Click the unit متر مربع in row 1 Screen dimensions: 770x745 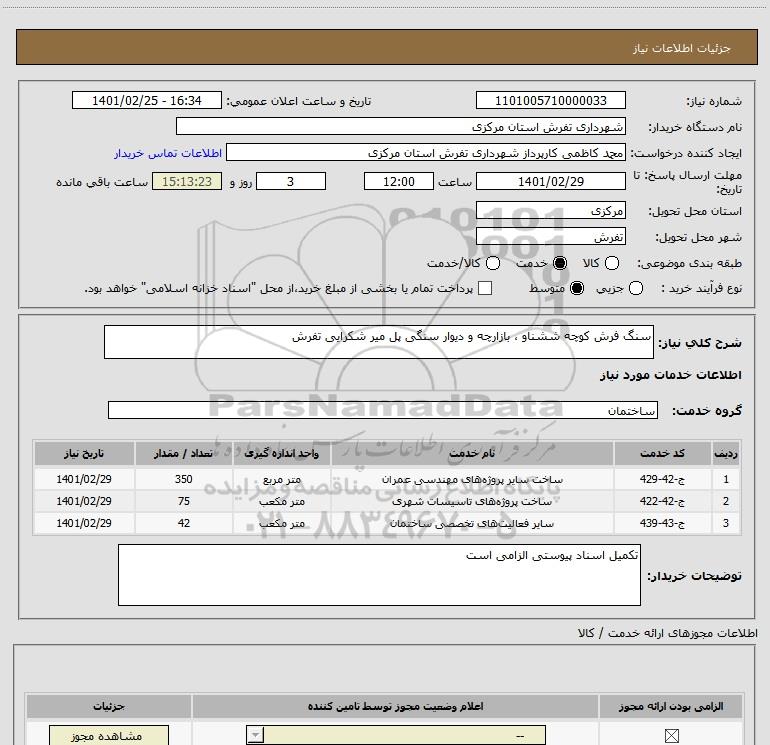coord(281,479)
